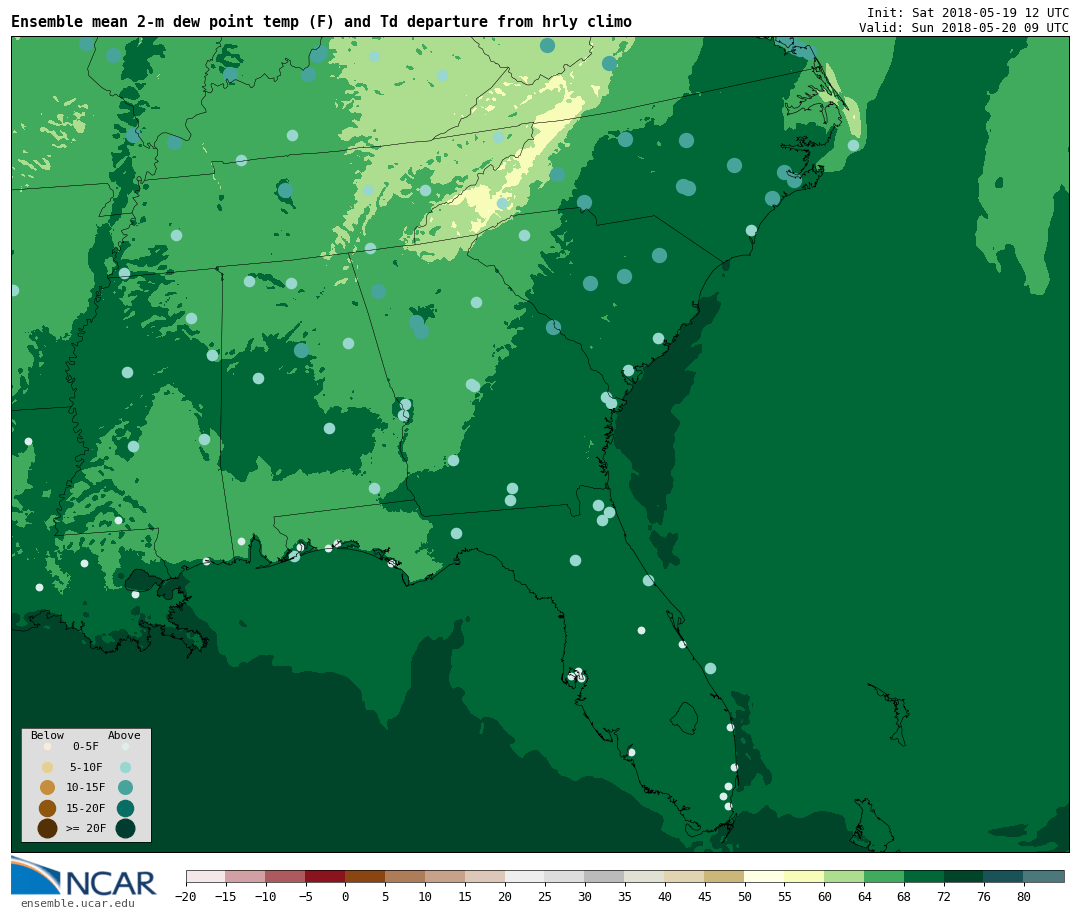1080x915 pixels.
Task: Select the colorbar swatch between 10 and 15
Action: coord(445,876)
